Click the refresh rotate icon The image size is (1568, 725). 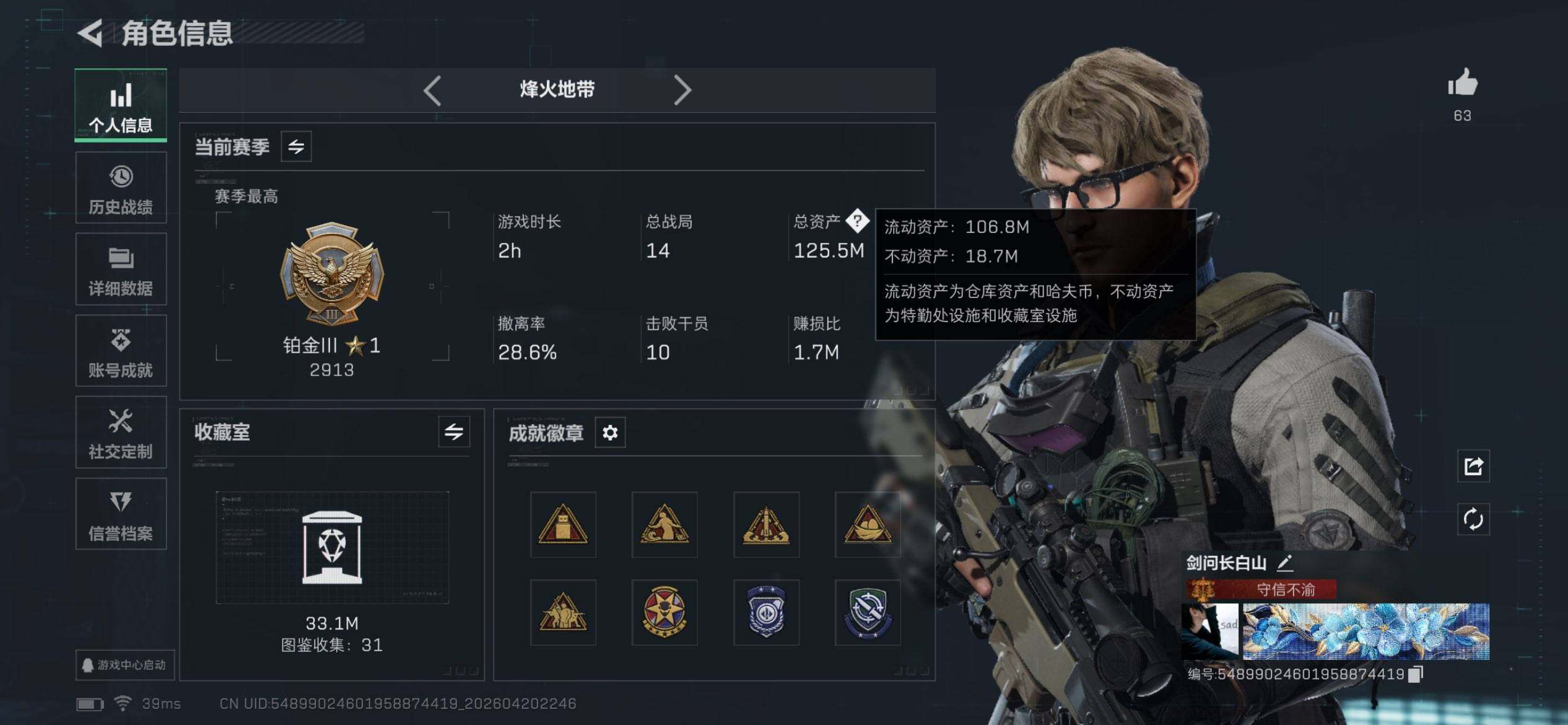(1473, 519)
